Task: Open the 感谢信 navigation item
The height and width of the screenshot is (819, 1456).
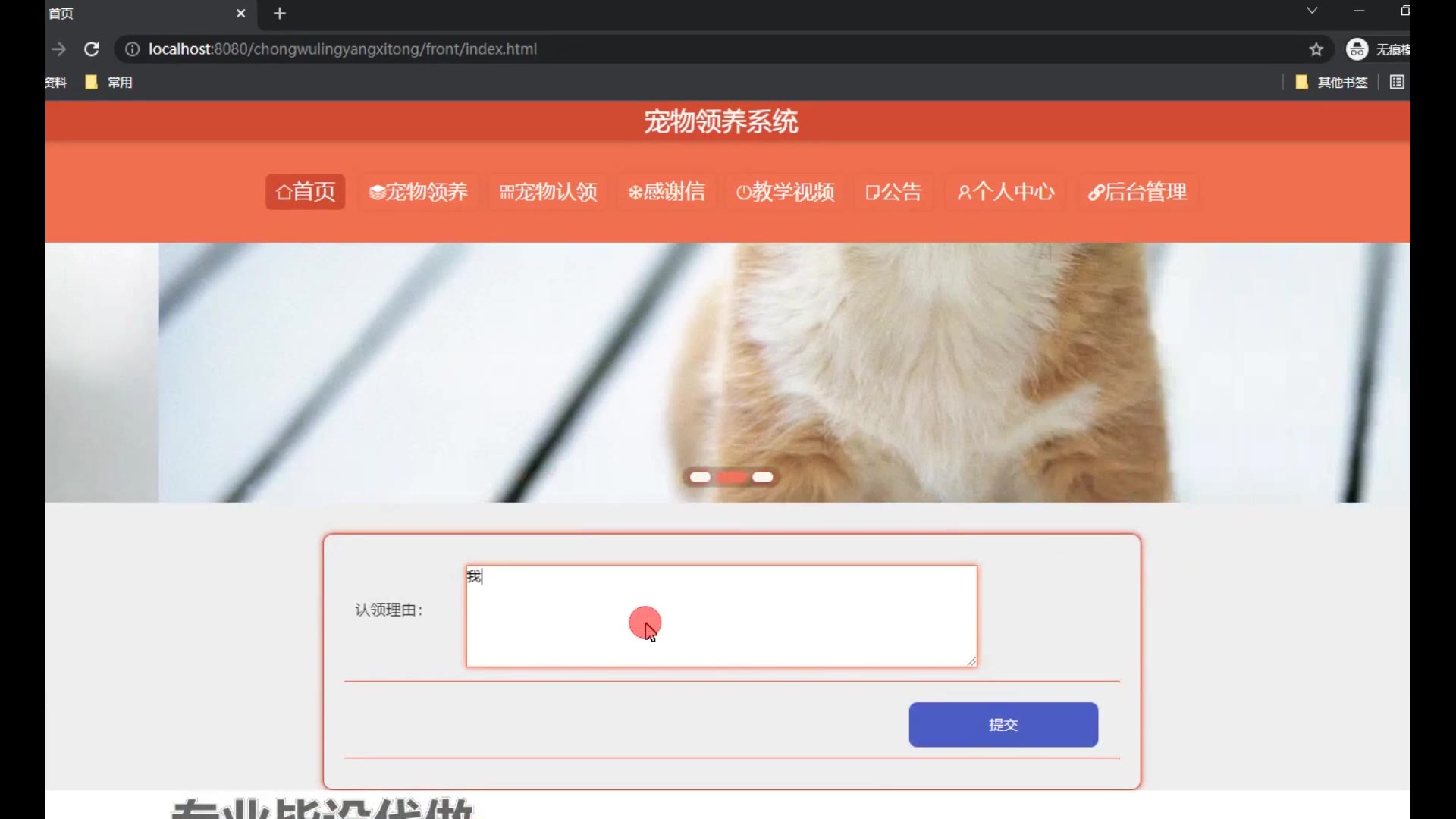Action: pos(667,192)
